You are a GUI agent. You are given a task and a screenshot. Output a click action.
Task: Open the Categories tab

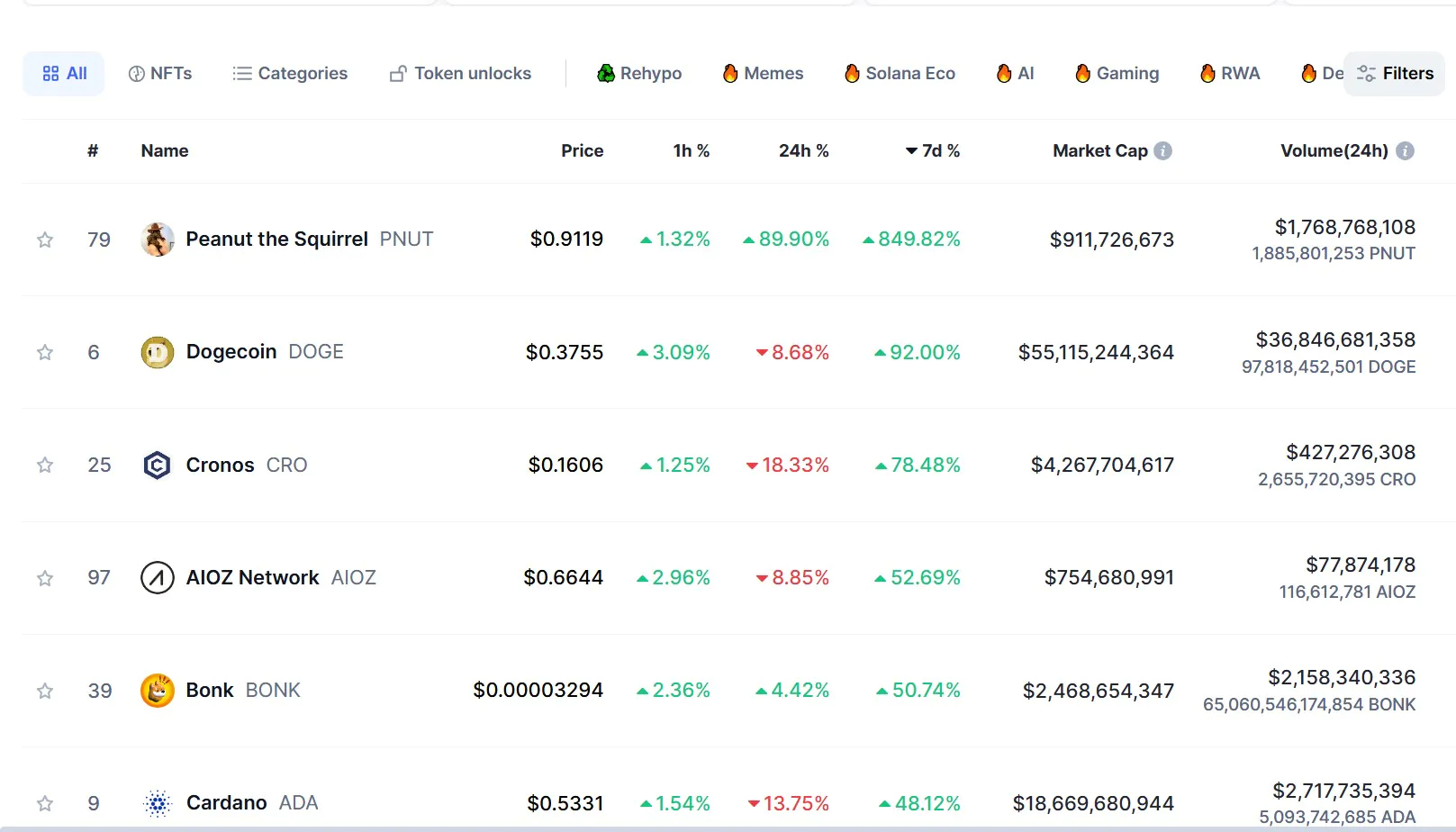click(x=290, y=74)
